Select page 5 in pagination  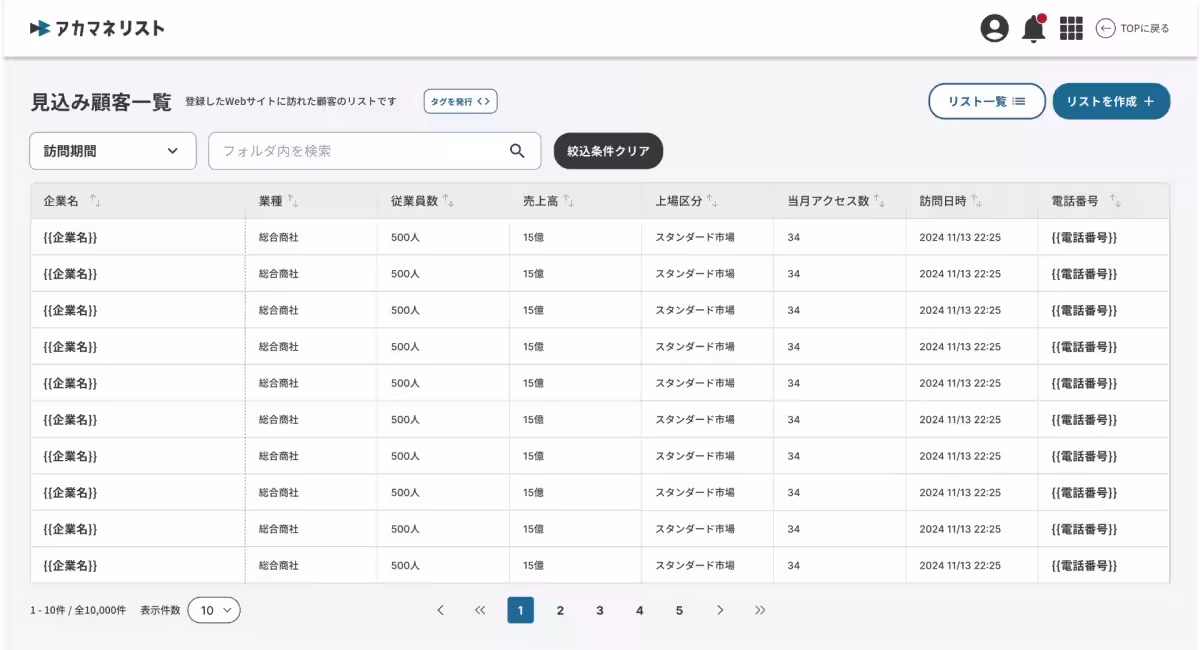click(x=679, y=610)
